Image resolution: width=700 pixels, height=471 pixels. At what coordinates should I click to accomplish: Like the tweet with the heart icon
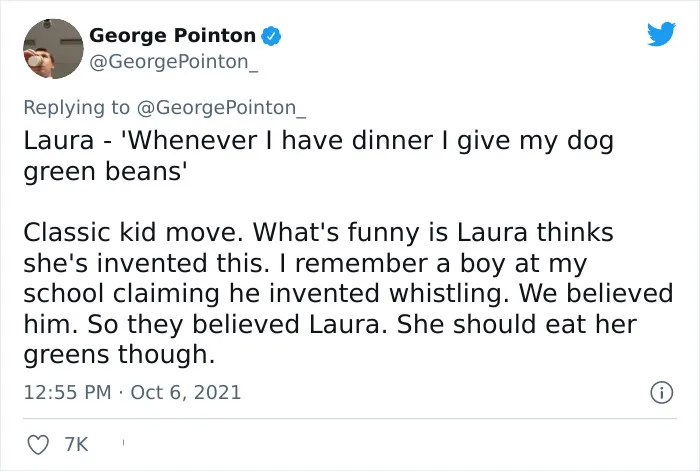[38, 445]
